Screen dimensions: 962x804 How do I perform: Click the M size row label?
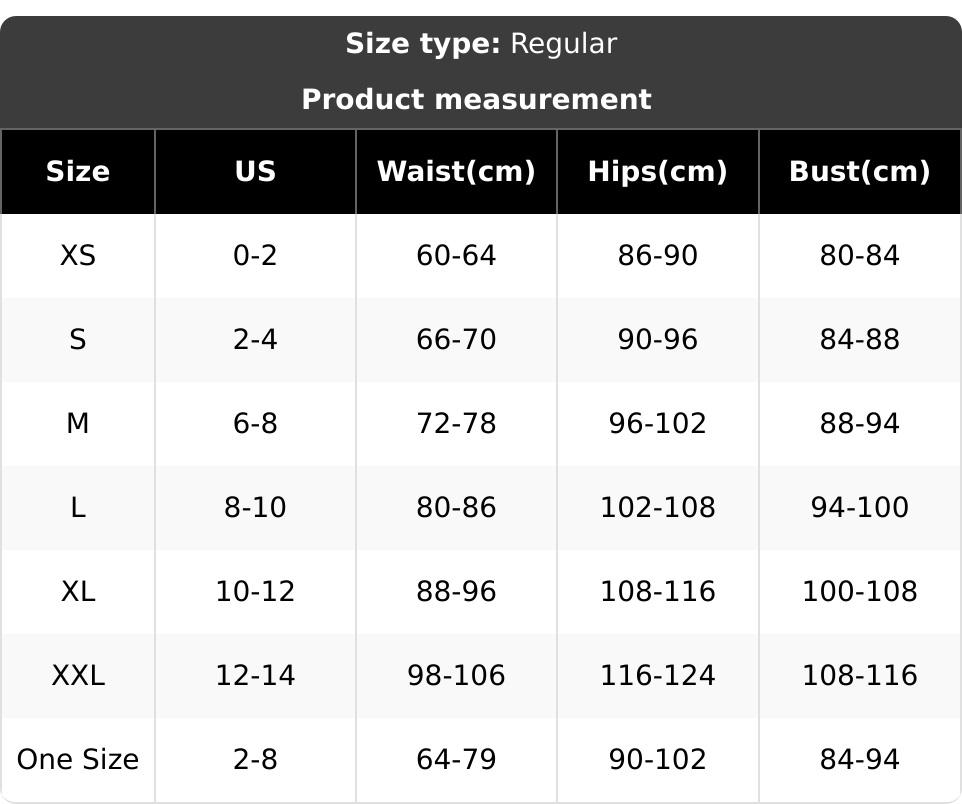click(x=78, y=424)
